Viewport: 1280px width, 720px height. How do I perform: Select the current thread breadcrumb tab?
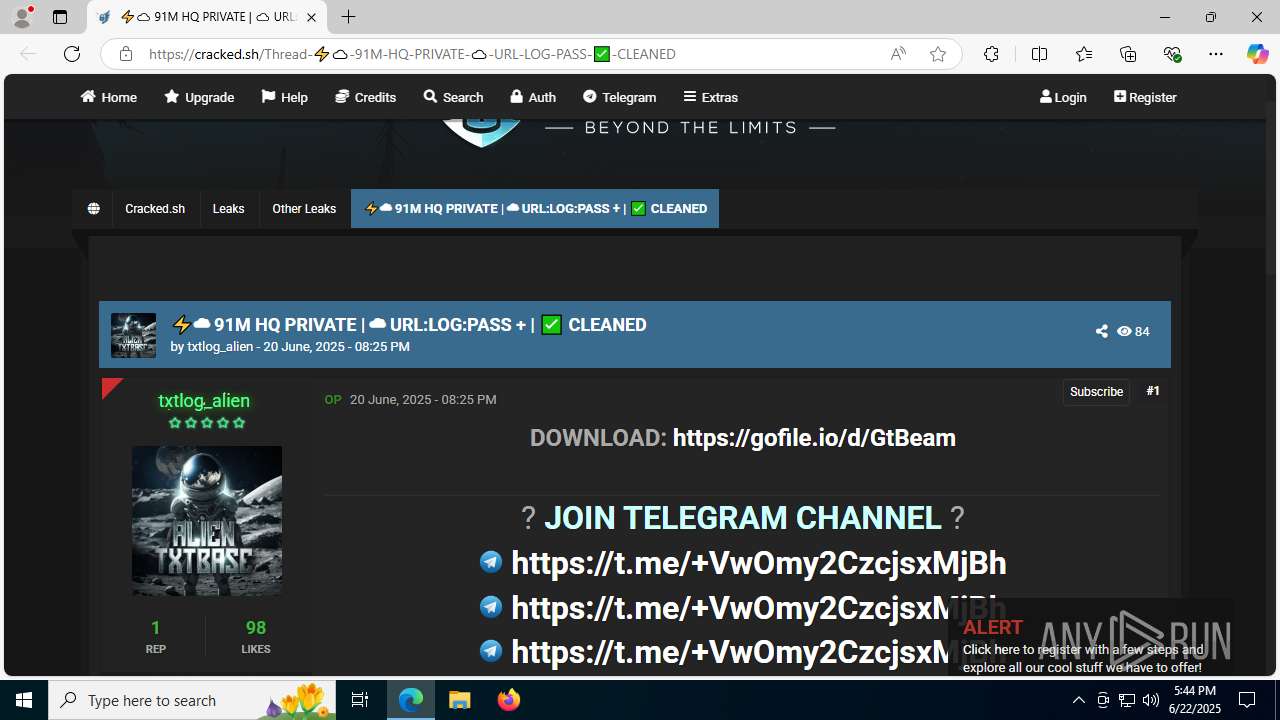tap(535, 209)
